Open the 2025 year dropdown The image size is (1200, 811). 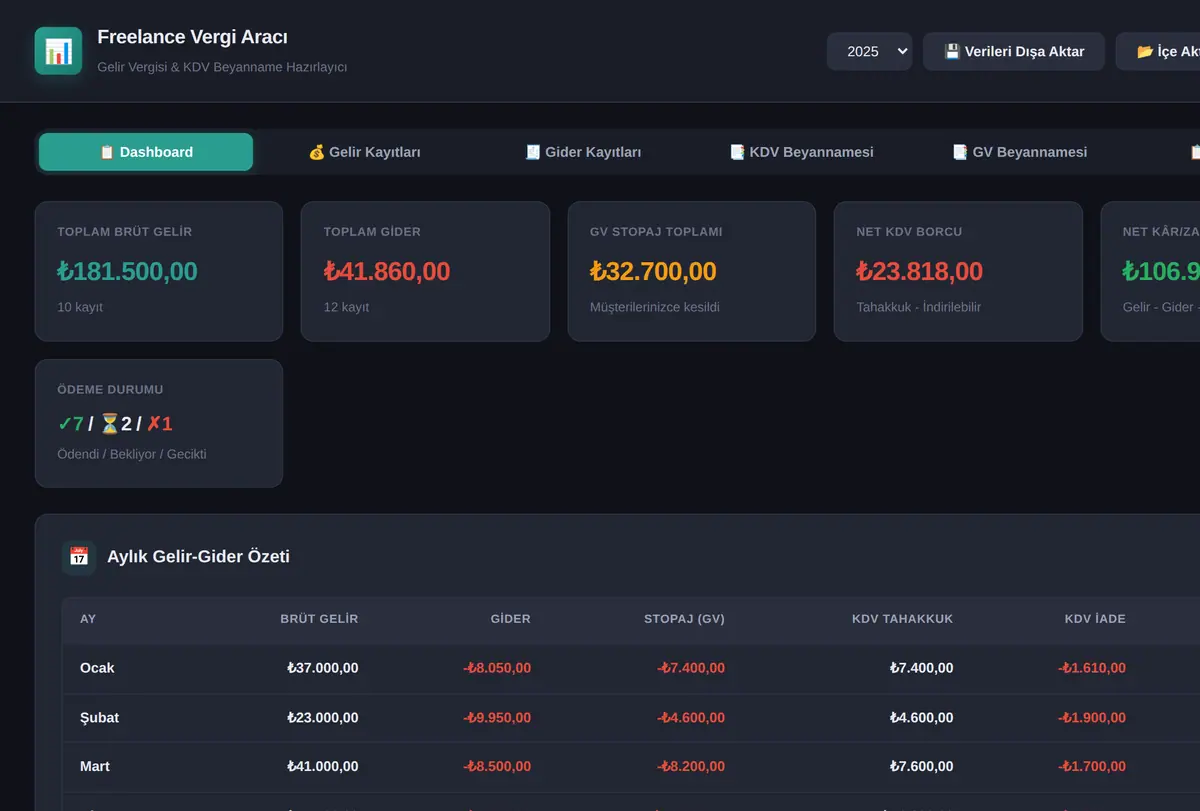tap(869, 51)
